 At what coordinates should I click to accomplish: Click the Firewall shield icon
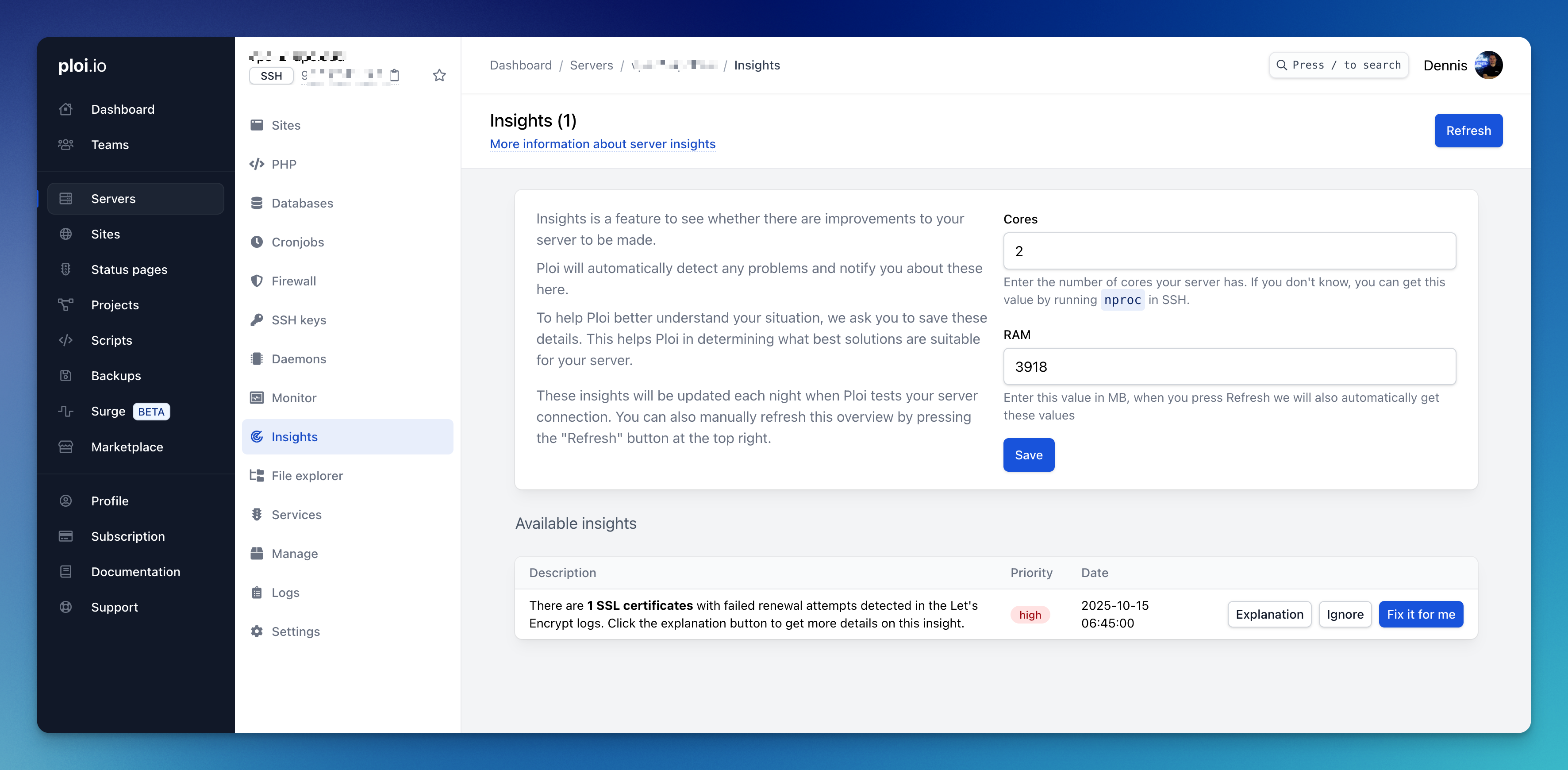pyautogui.click(x=257, y=281)
